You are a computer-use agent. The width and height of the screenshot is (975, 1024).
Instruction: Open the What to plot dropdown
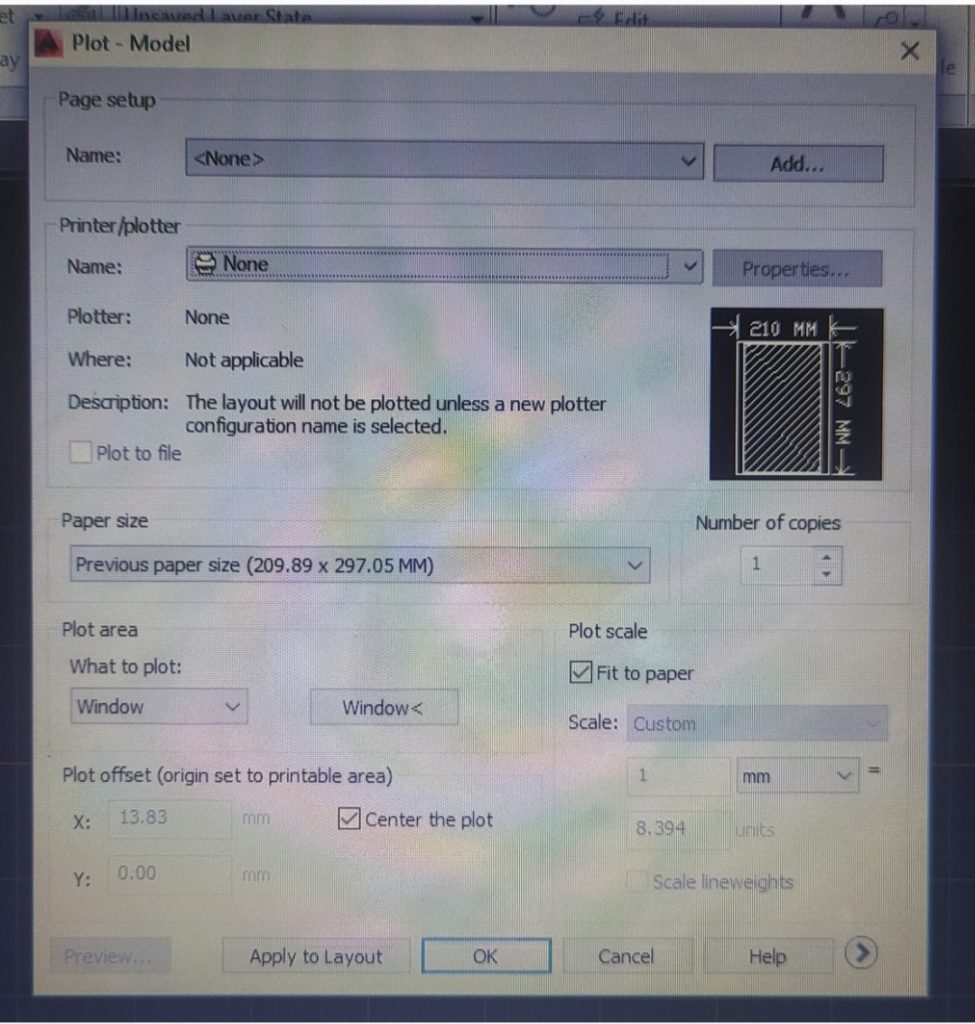[159, 707]
